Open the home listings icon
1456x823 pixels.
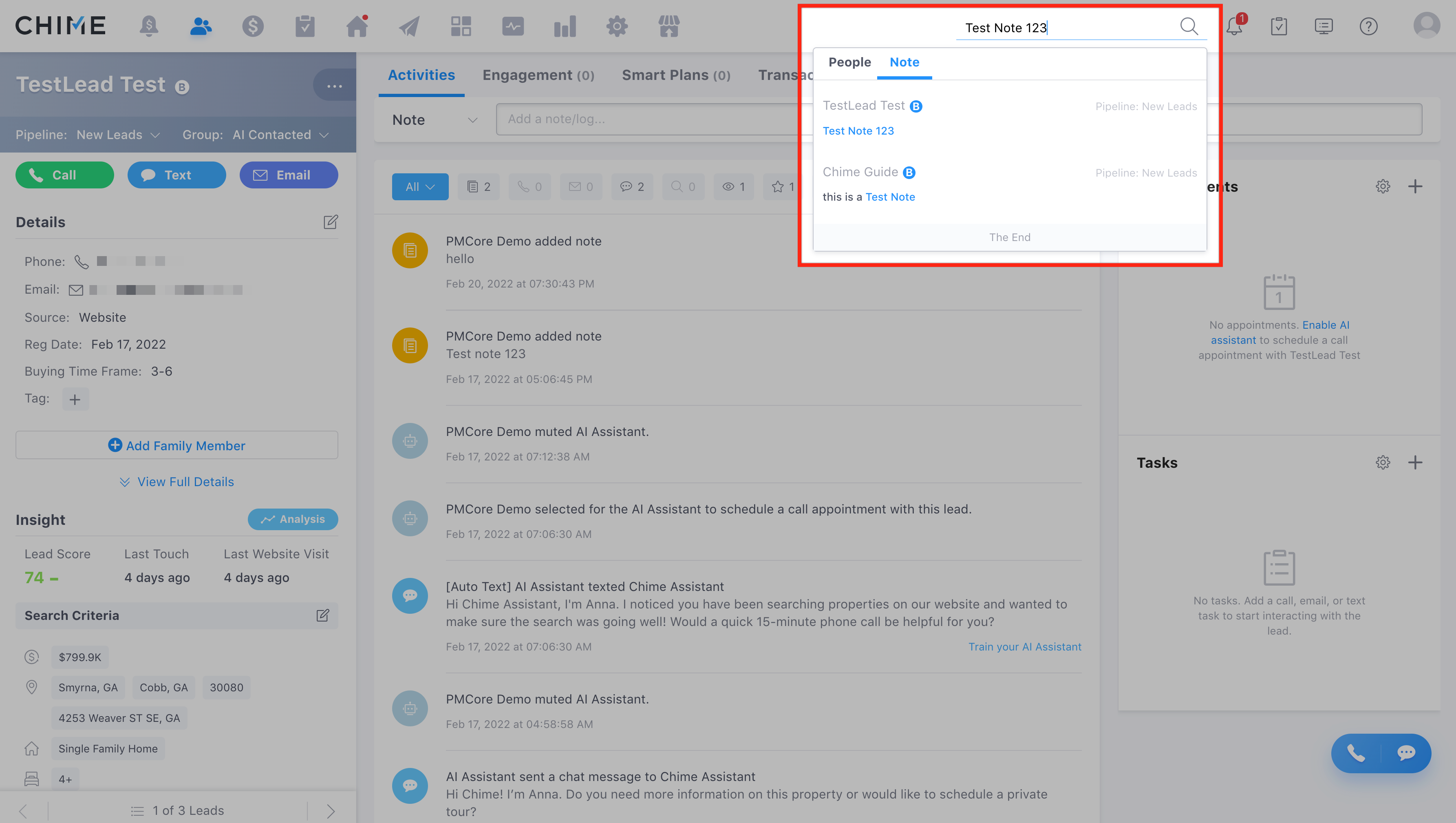pos(357,26)
